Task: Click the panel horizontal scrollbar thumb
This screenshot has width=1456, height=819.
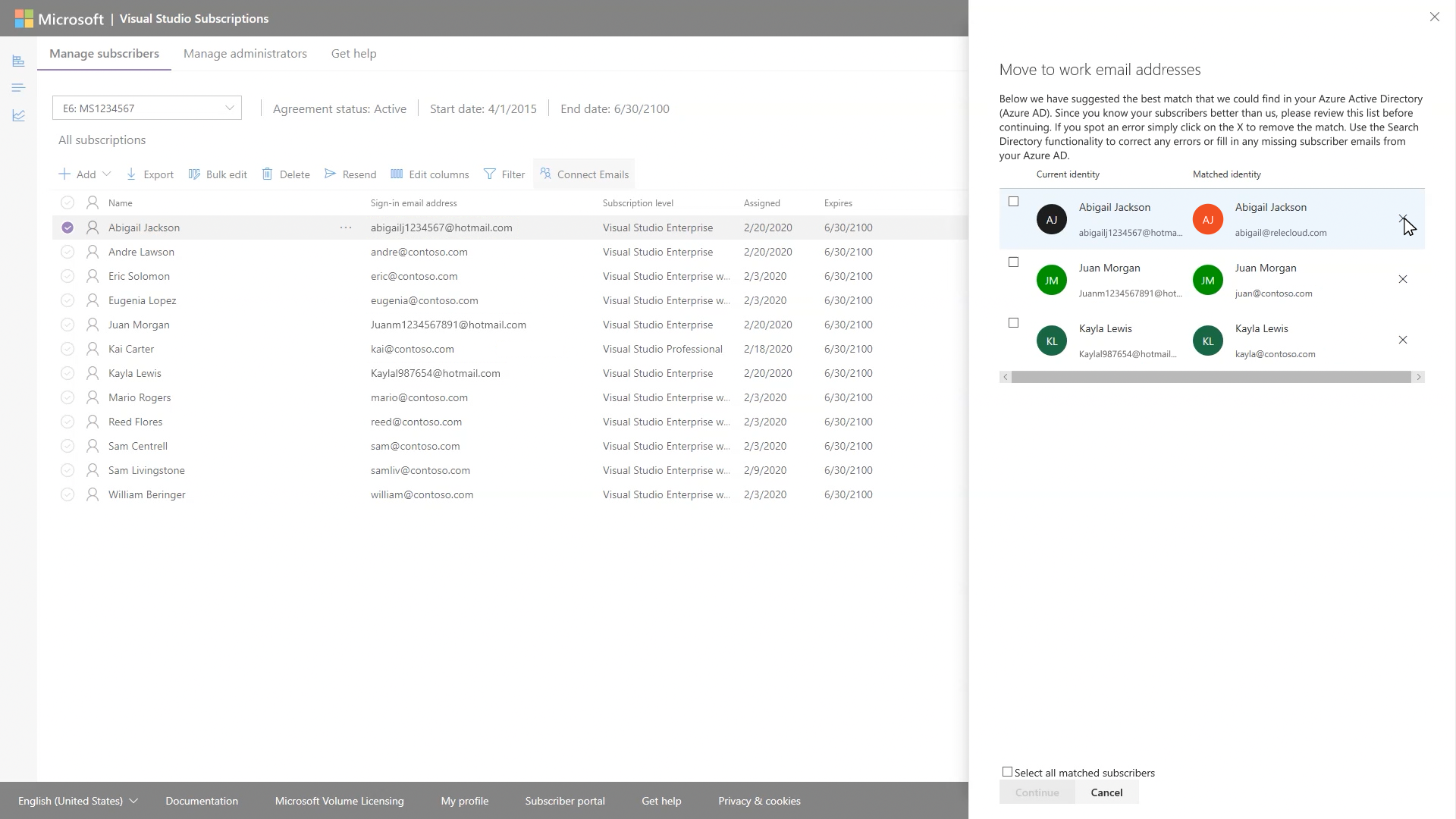Action: [1211, 377]
